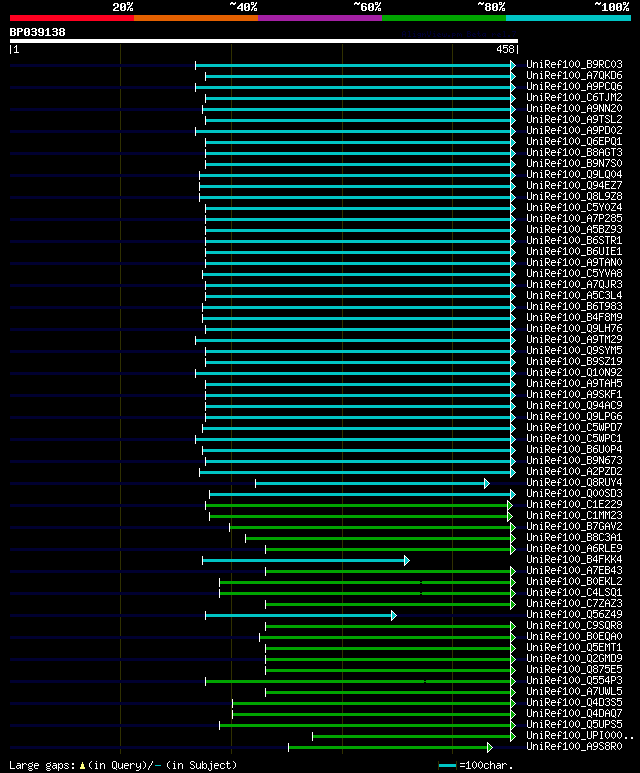The image size is (640, 773).
Task: Click label UniRef100_B0EKL2
Action: coord(574,581)
